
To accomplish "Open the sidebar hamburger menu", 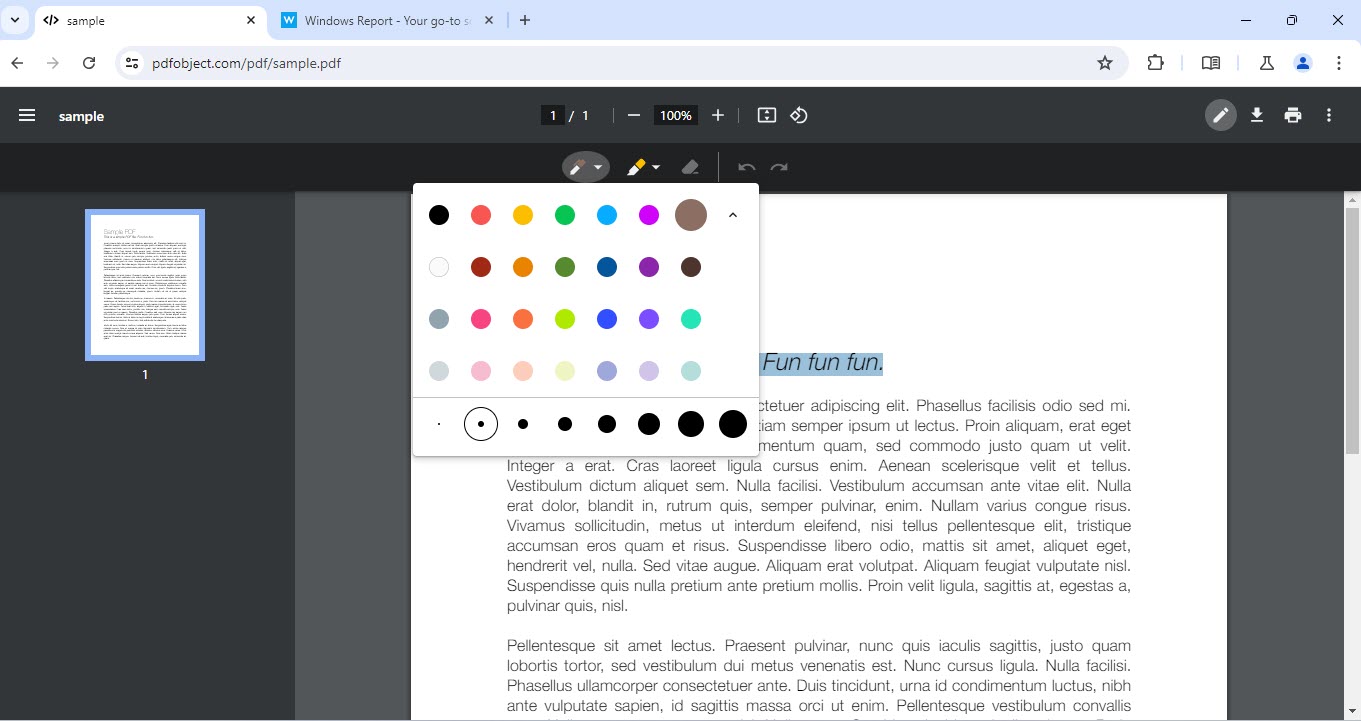I will pos(27,116).
